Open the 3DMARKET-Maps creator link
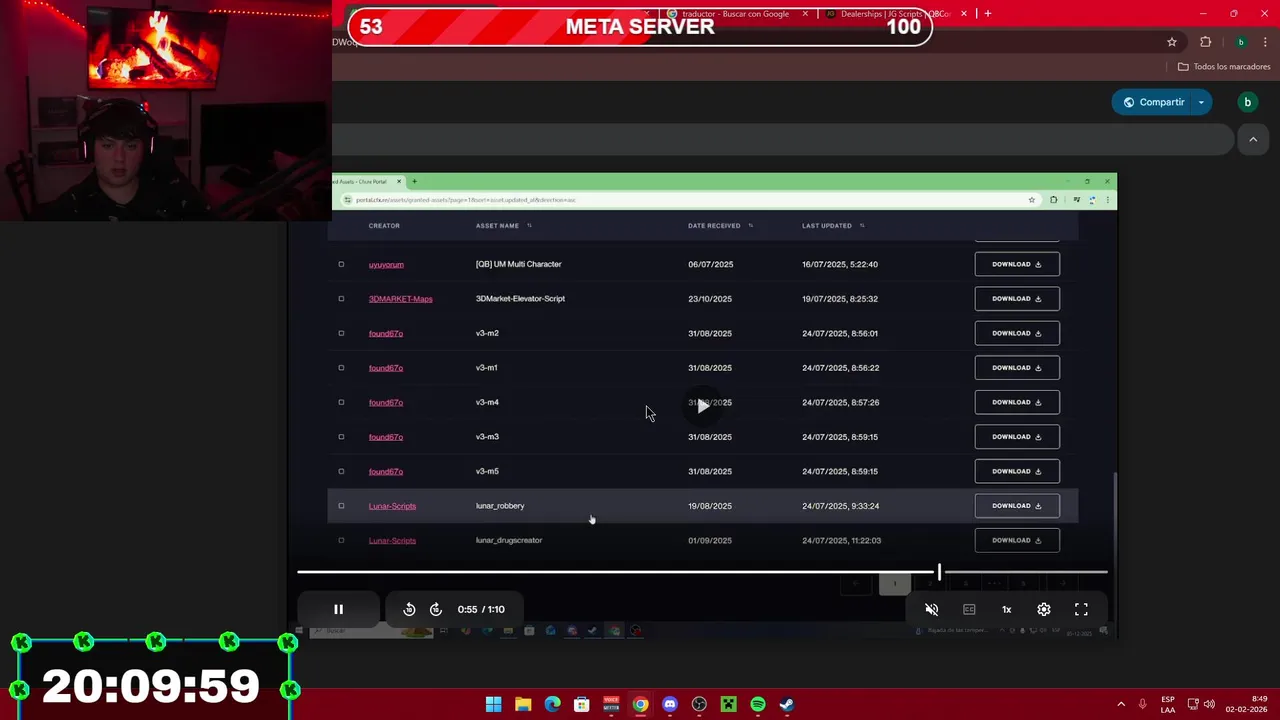1280x720 pixels. [400, 299]
